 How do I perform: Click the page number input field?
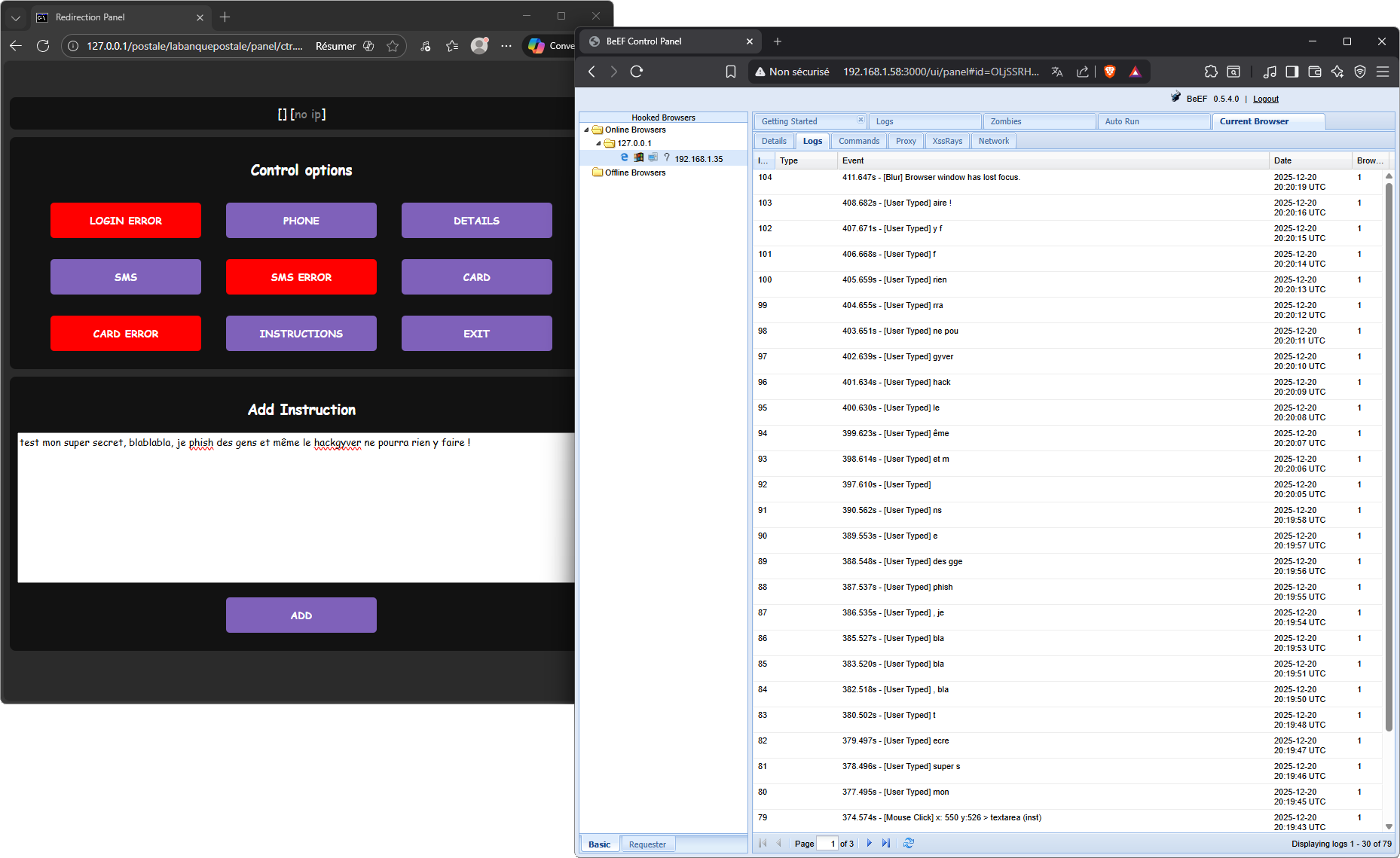[x=827, y=844]
